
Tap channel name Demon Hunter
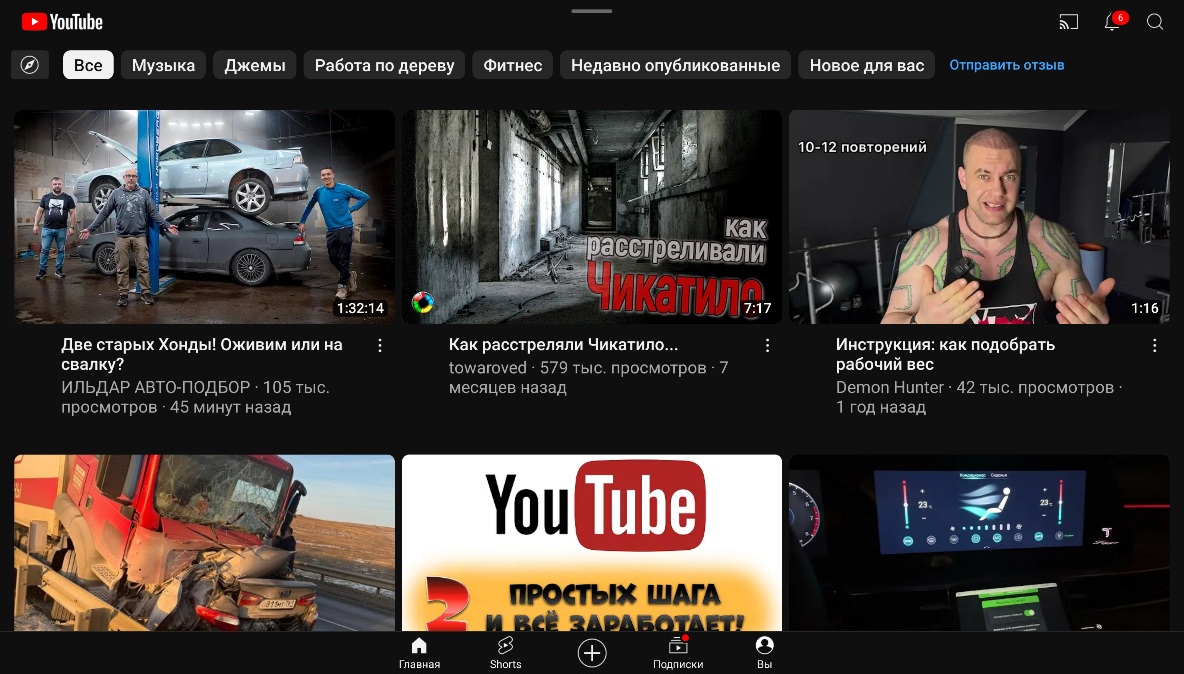(890, 387)
